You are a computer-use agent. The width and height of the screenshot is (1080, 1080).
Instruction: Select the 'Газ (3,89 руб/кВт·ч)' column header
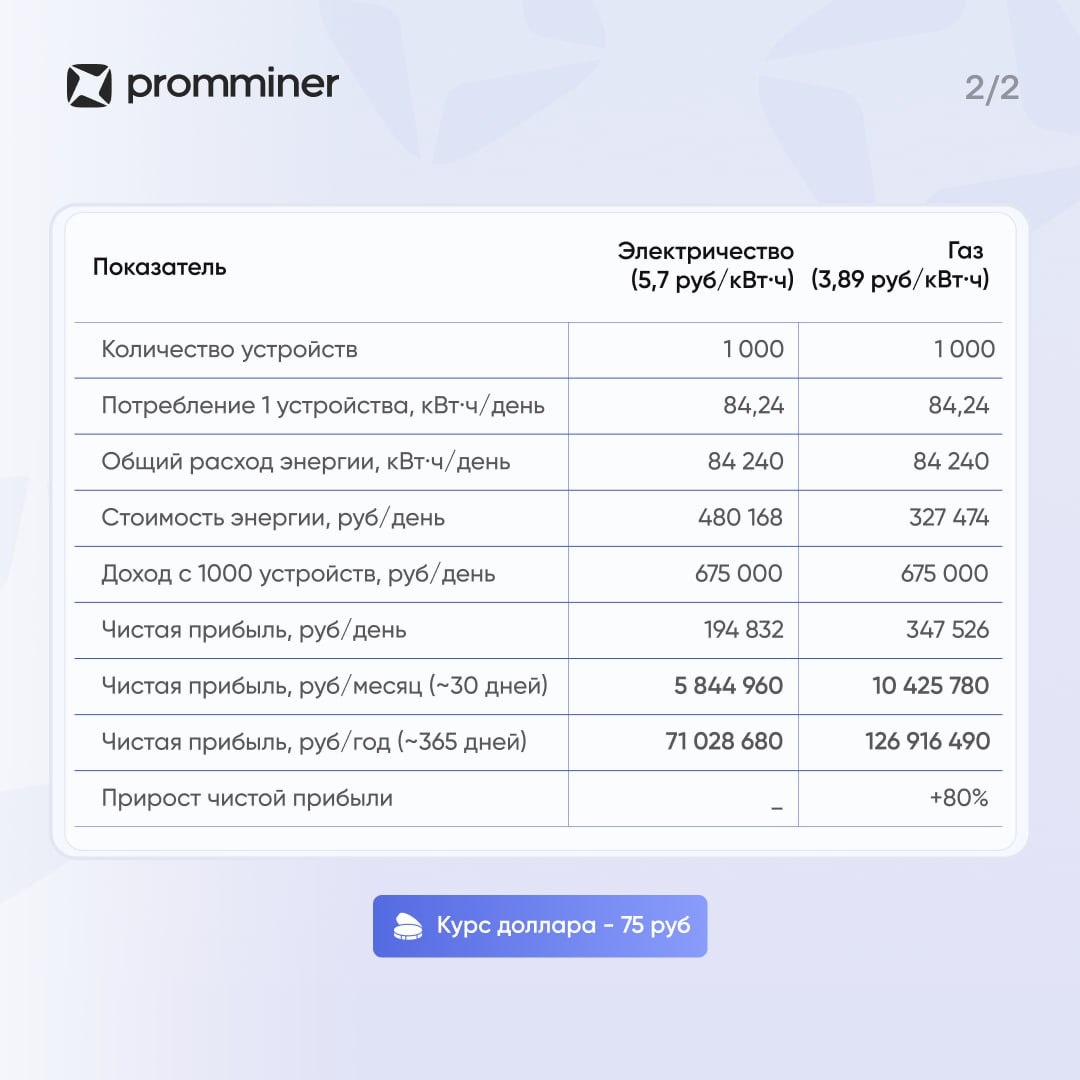point(900,265)
